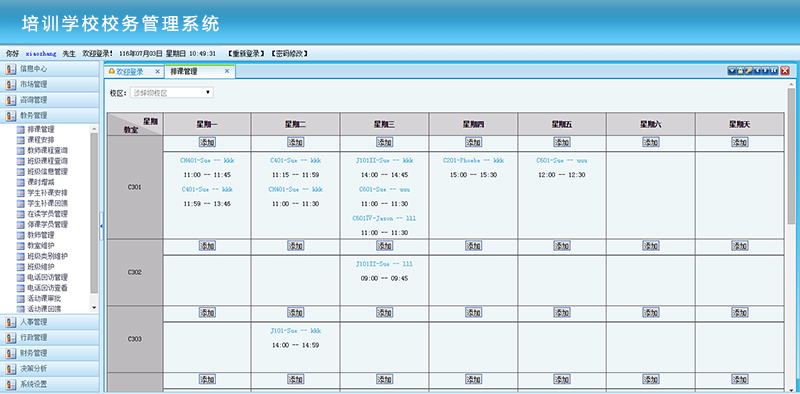800x394 pixels.
Task: Click the left chevron tab navigation icon
Action: pos(757,70)
